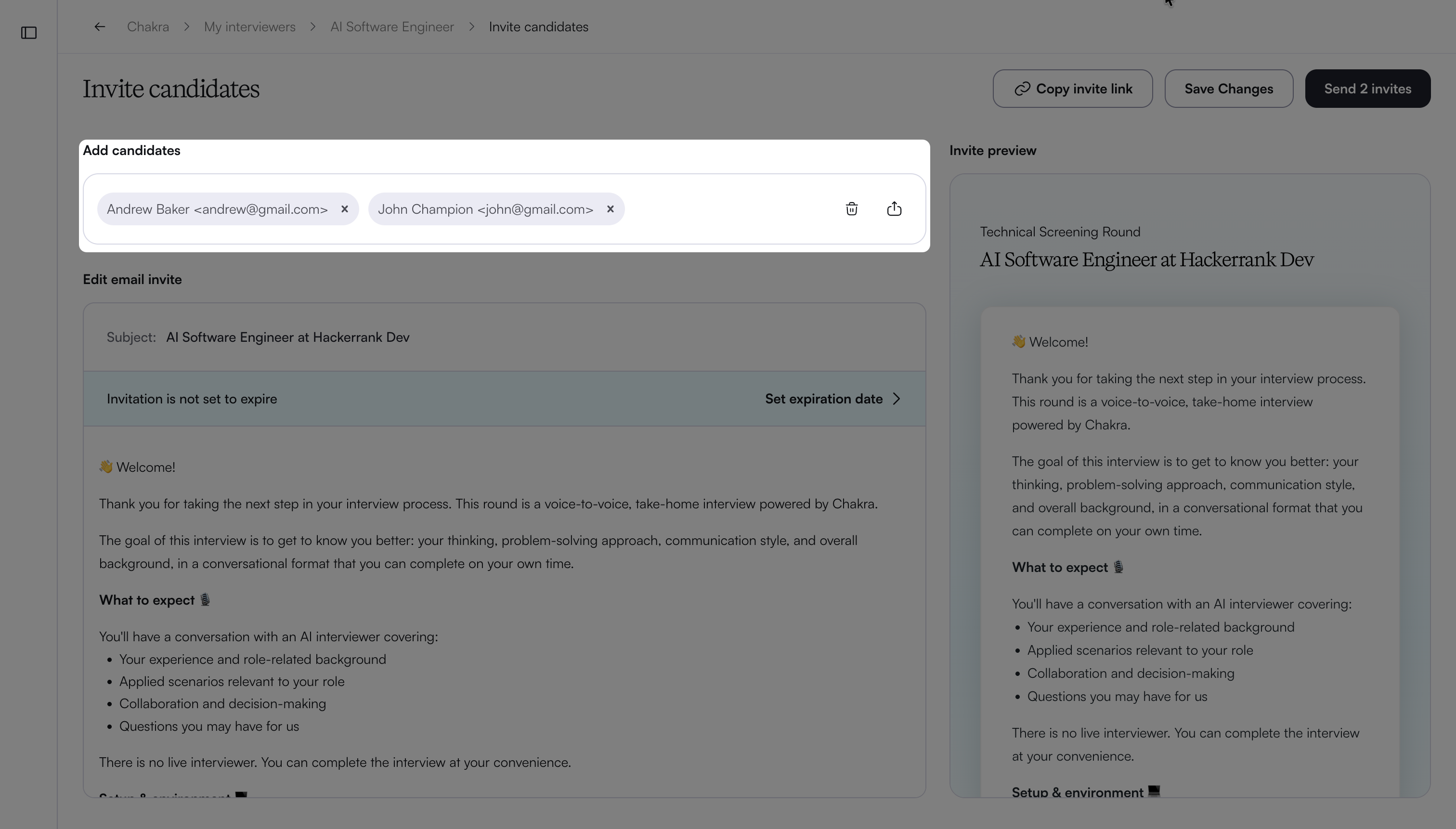Expand Set expiration date chevron
Screen dimensions: 1456x829
896,399
